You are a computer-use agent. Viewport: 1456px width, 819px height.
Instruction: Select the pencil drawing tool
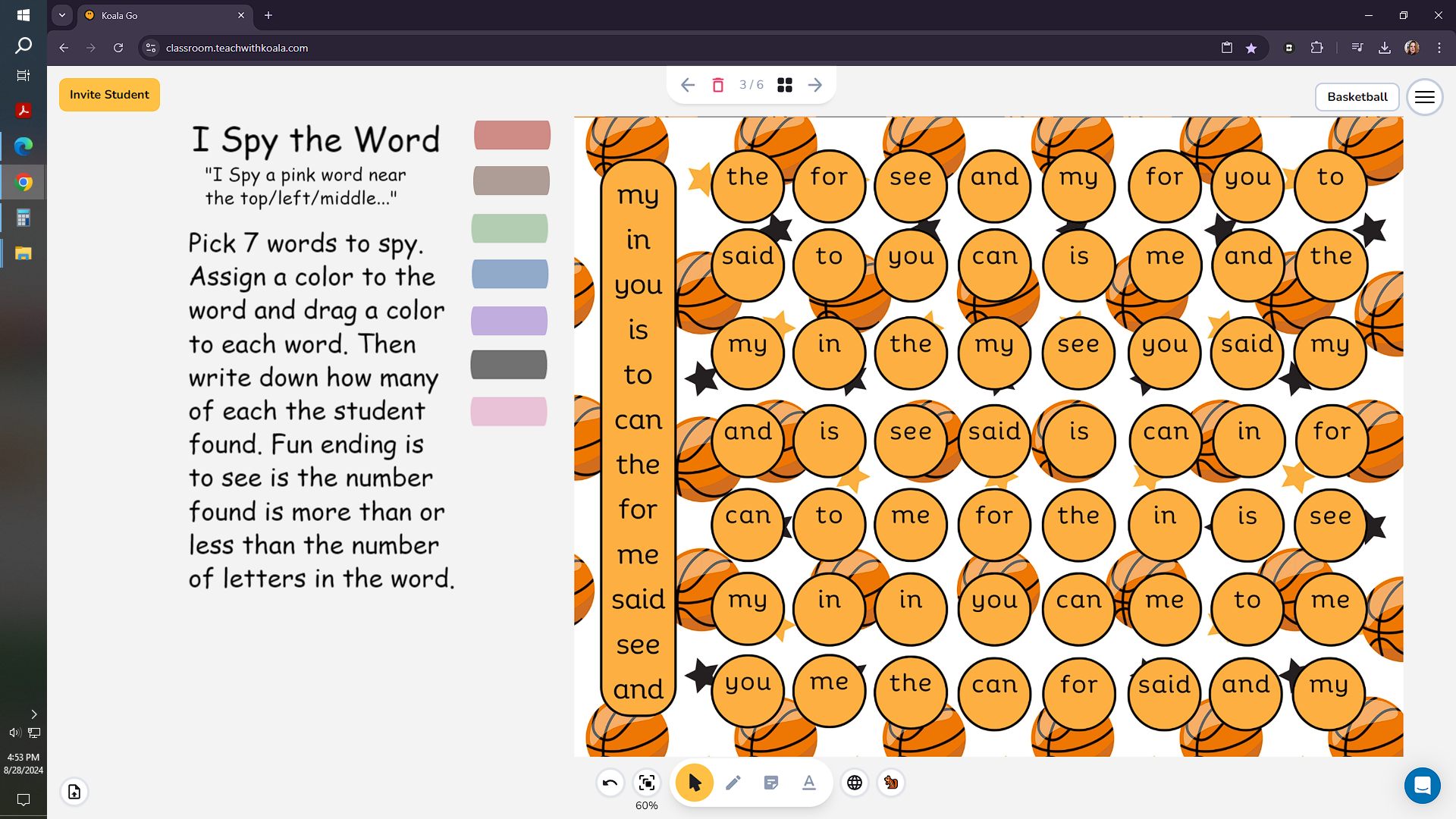coord(733,783)
